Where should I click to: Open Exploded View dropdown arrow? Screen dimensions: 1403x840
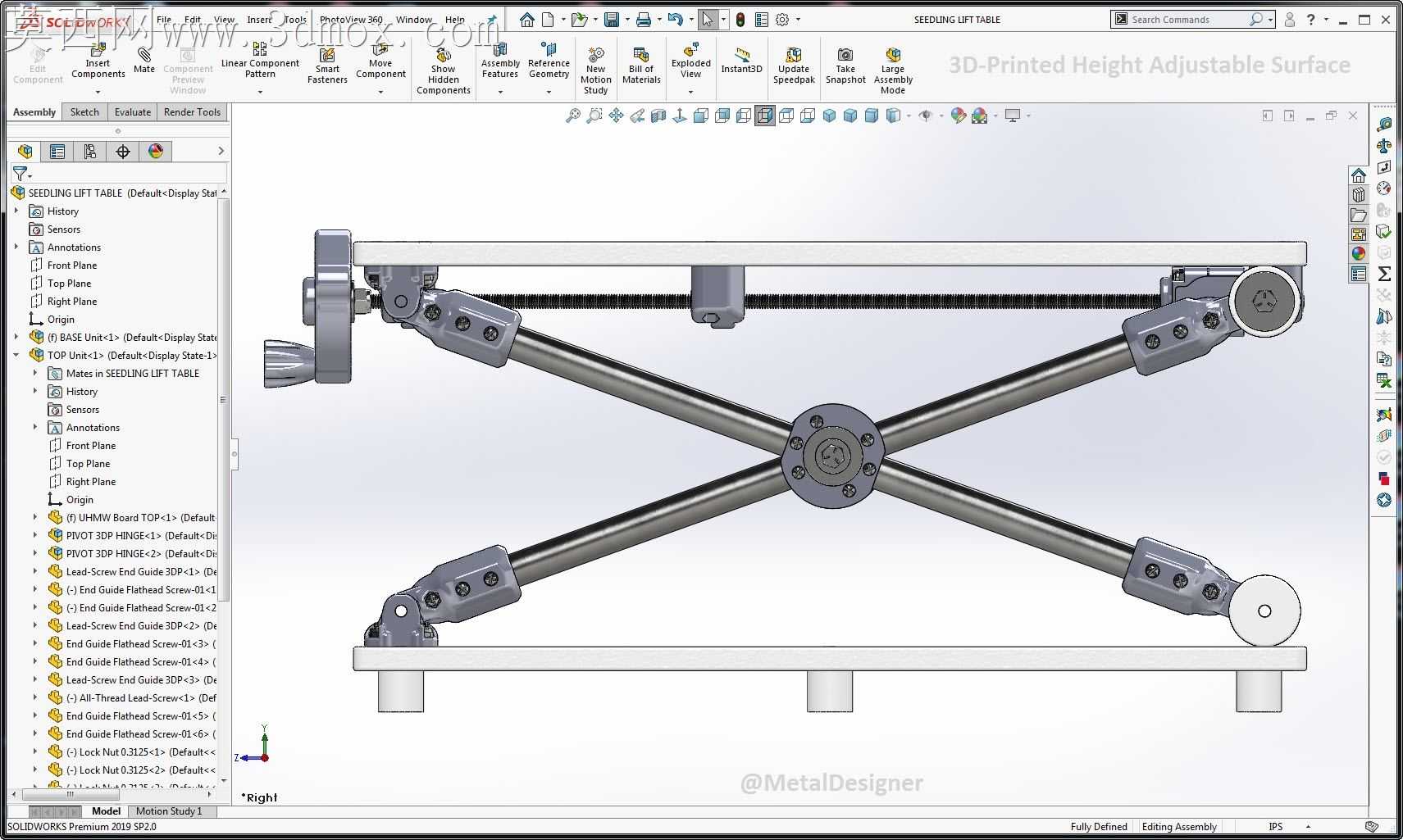[x=691, y=92]
